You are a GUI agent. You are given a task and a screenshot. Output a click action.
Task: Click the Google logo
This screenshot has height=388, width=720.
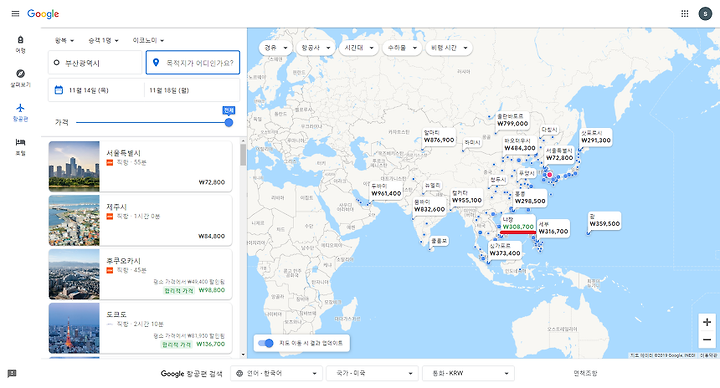tap(43, 14)
